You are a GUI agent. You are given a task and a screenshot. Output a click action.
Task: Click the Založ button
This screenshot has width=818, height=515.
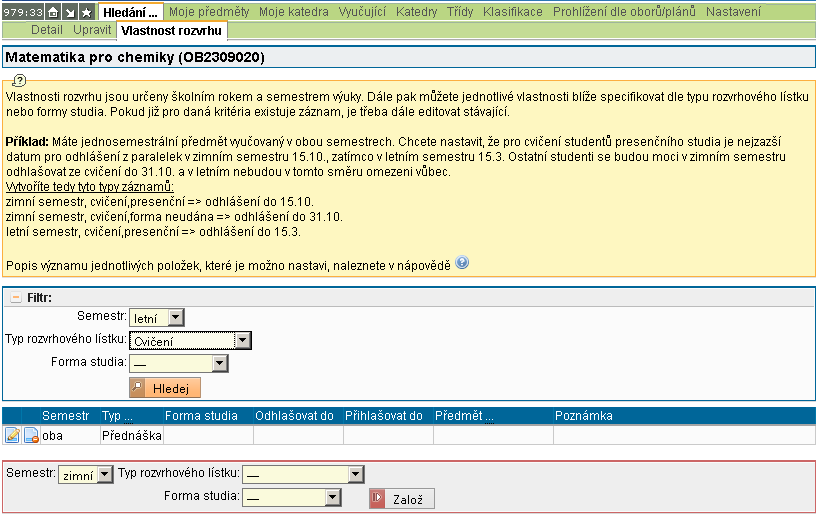coord(402,498)
